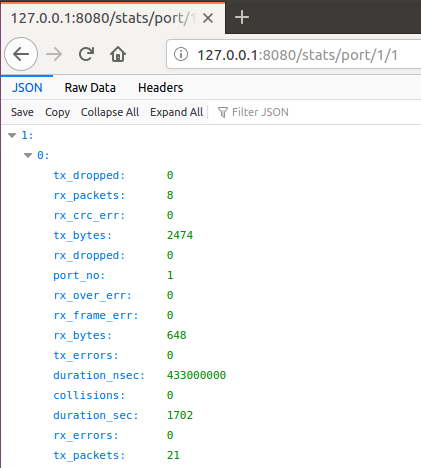
Task: Switch to the Raw Data tab
Action: coord(90,88)
